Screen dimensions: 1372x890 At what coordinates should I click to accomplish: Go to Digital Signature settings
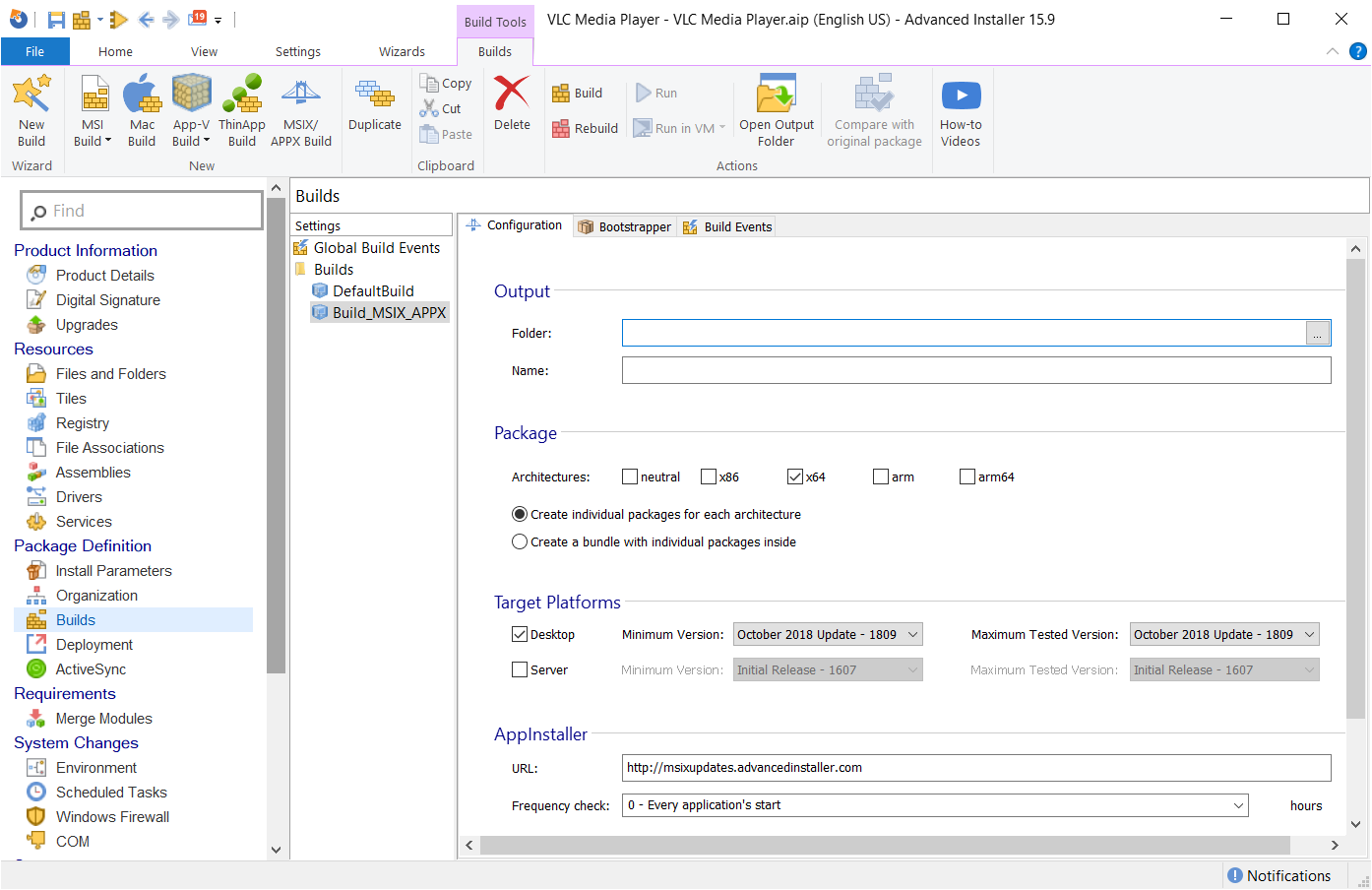(x=107, y=300)
